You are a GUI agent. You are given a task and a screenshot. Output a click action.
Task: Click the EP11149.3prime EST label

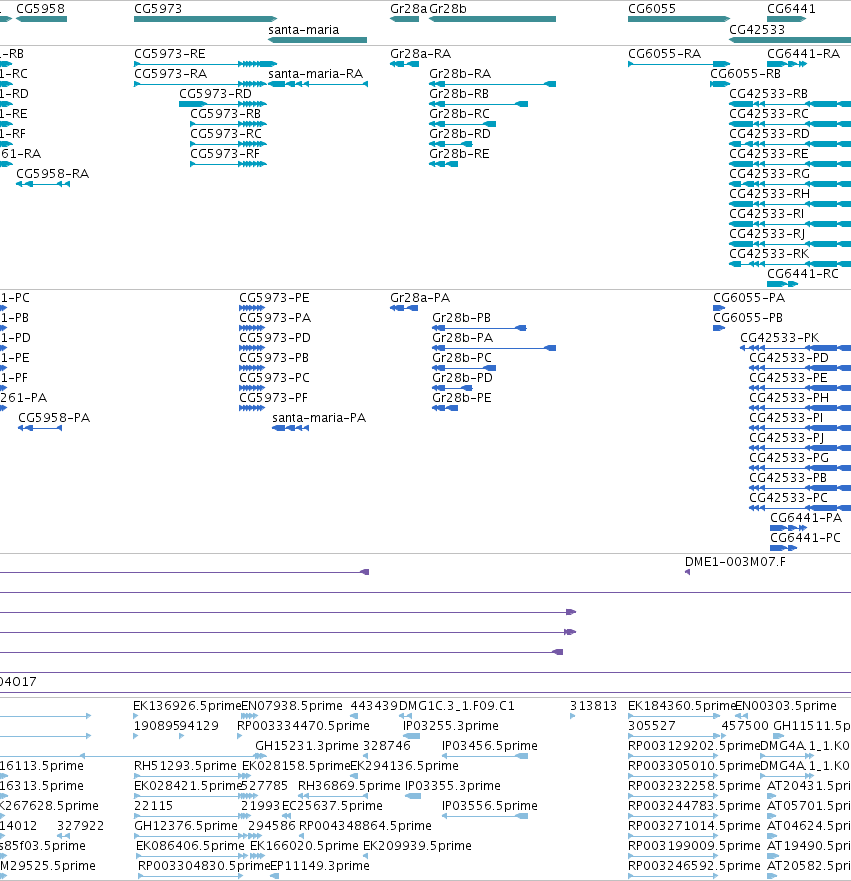(320, 866)
